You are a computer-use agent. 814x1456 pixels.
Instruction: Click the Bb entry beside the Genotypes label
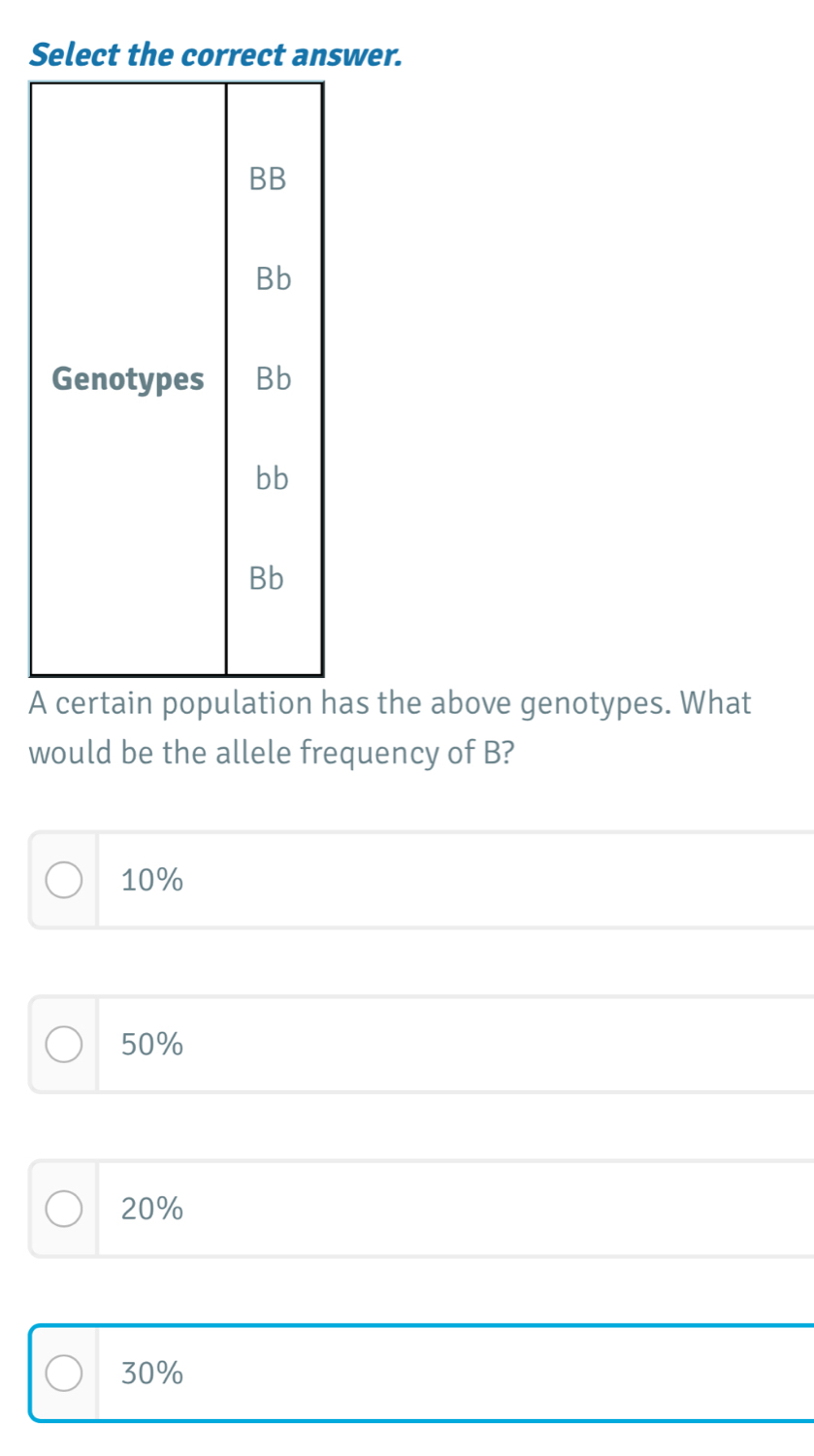(x=274, y=379)
